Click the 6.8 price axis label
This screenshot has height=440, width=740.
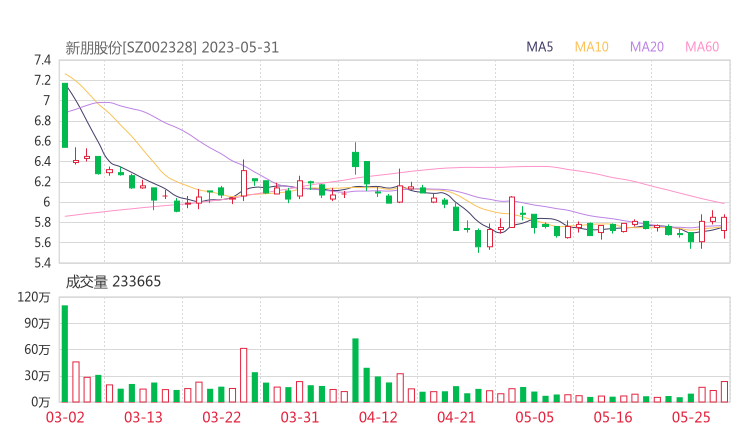[42, 121]
